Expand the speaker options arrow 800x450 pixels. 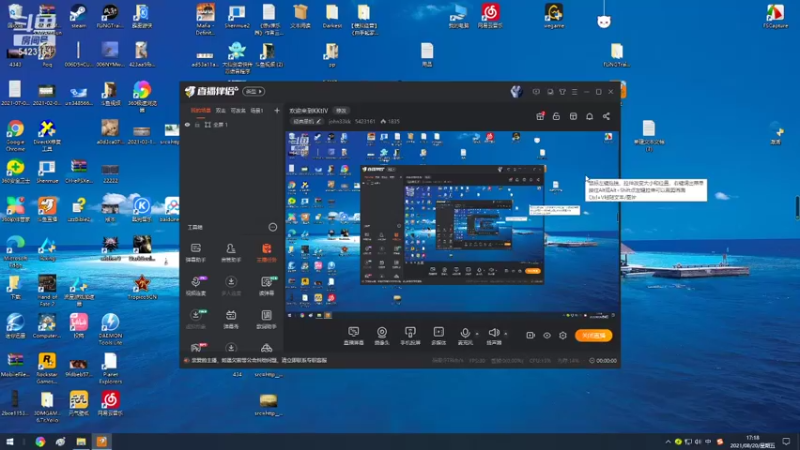pyautogui.click(x=506, y=334)
